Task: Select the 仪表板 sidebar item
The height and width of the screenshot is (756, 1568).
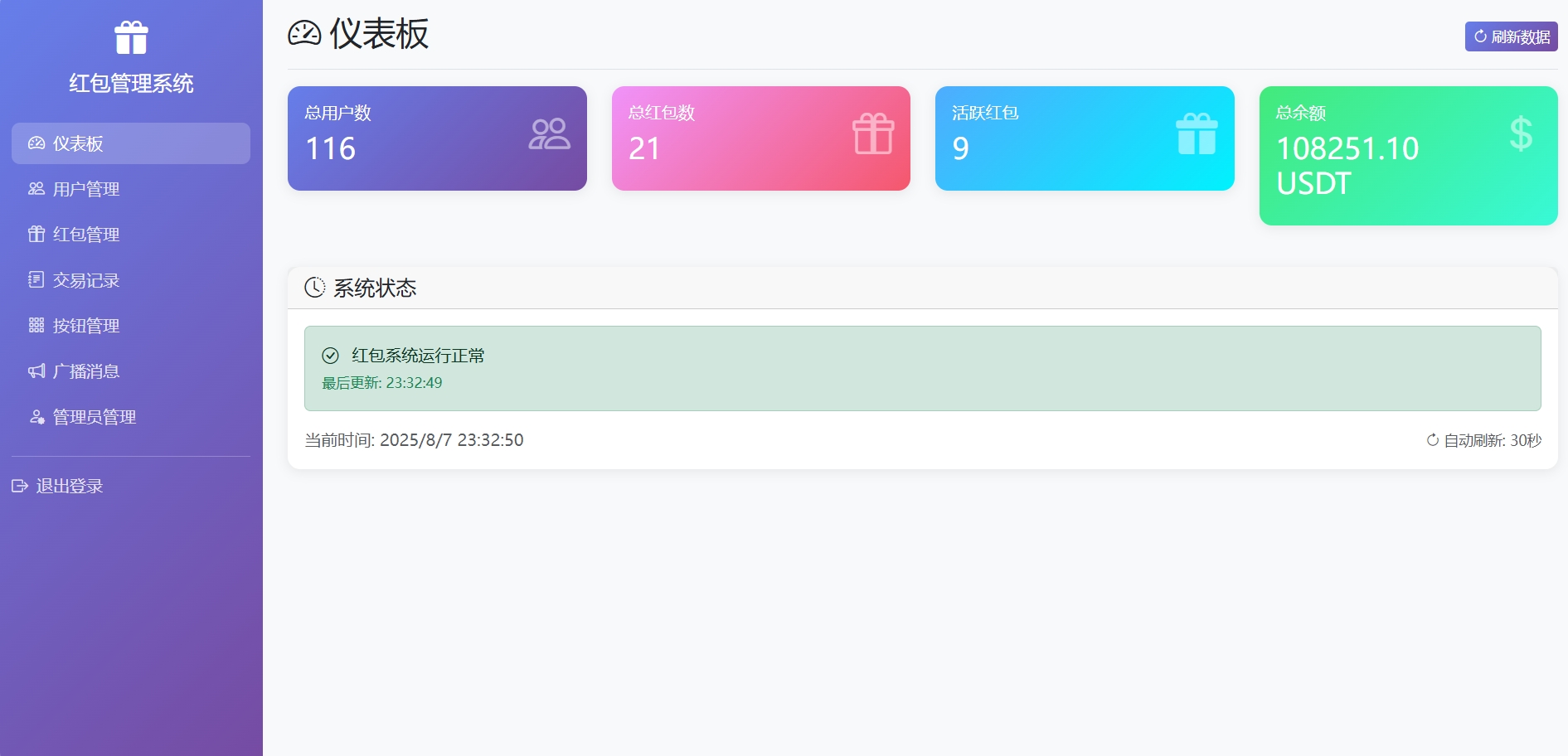Action: coord(130,143)
